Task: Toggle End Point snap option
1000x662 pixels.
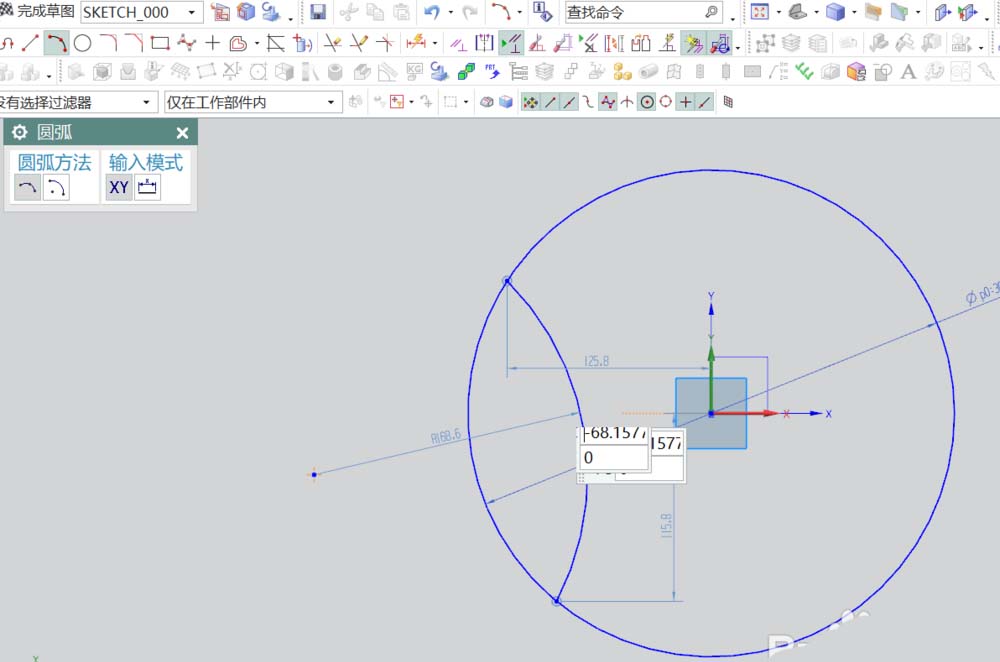Action: pos(550,102)
